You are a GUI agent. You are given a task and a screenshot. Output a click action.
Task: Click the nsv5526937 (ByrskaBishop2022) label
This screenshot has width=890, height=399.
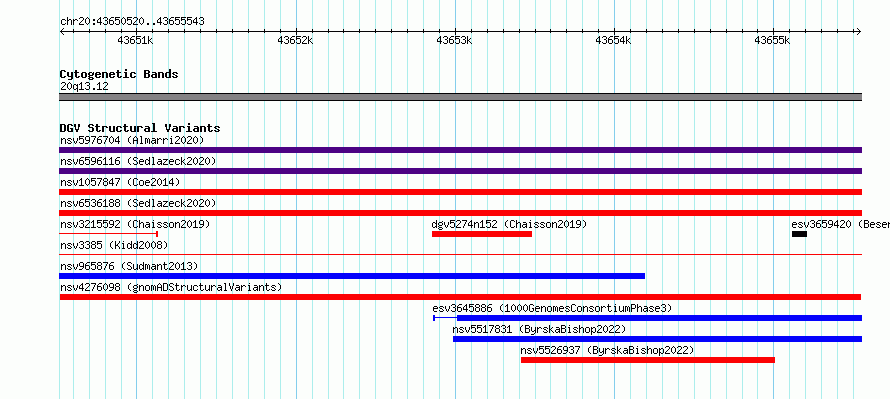pyautogui.click(x=607, y=350)
